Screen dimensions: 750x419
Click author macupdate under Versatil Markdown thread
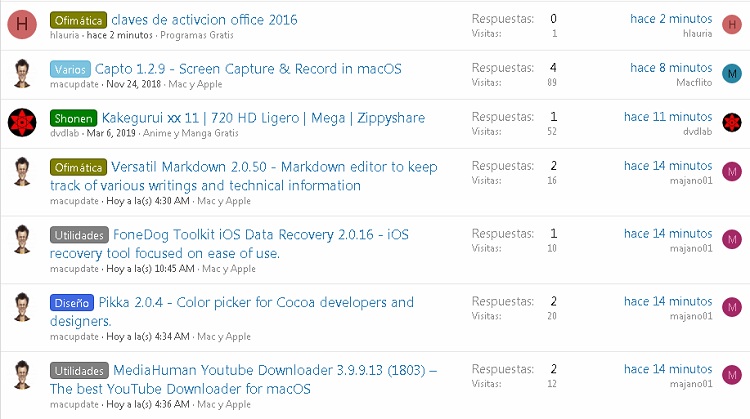click(x=74, y=201)
